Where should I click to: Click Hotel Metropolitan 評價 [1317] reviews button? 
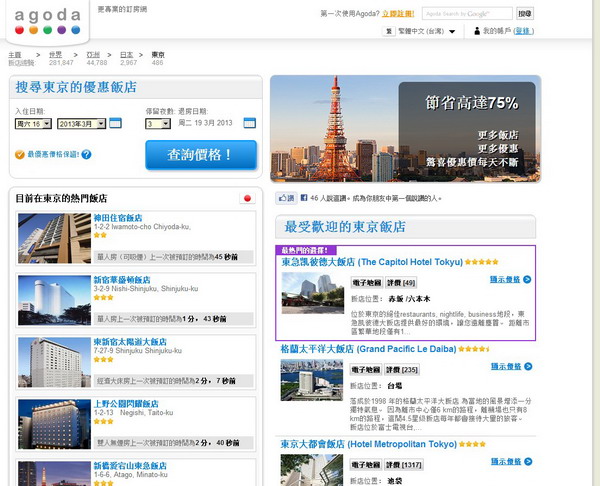coord(404,465)
